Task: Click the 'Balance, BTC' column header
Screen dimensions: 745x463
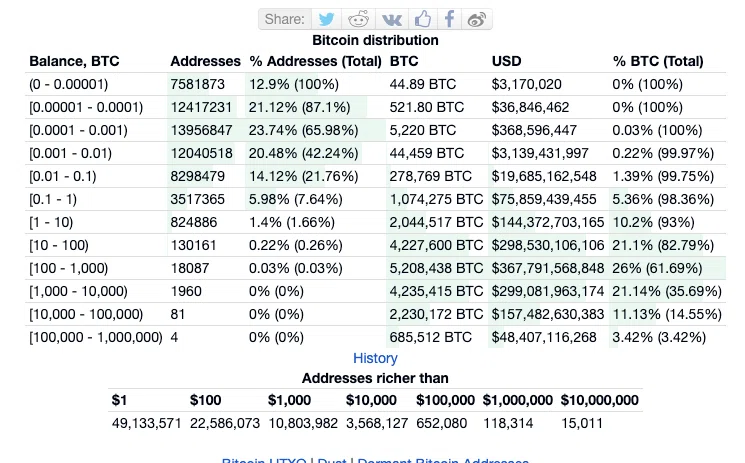Action: coord(74,61)
